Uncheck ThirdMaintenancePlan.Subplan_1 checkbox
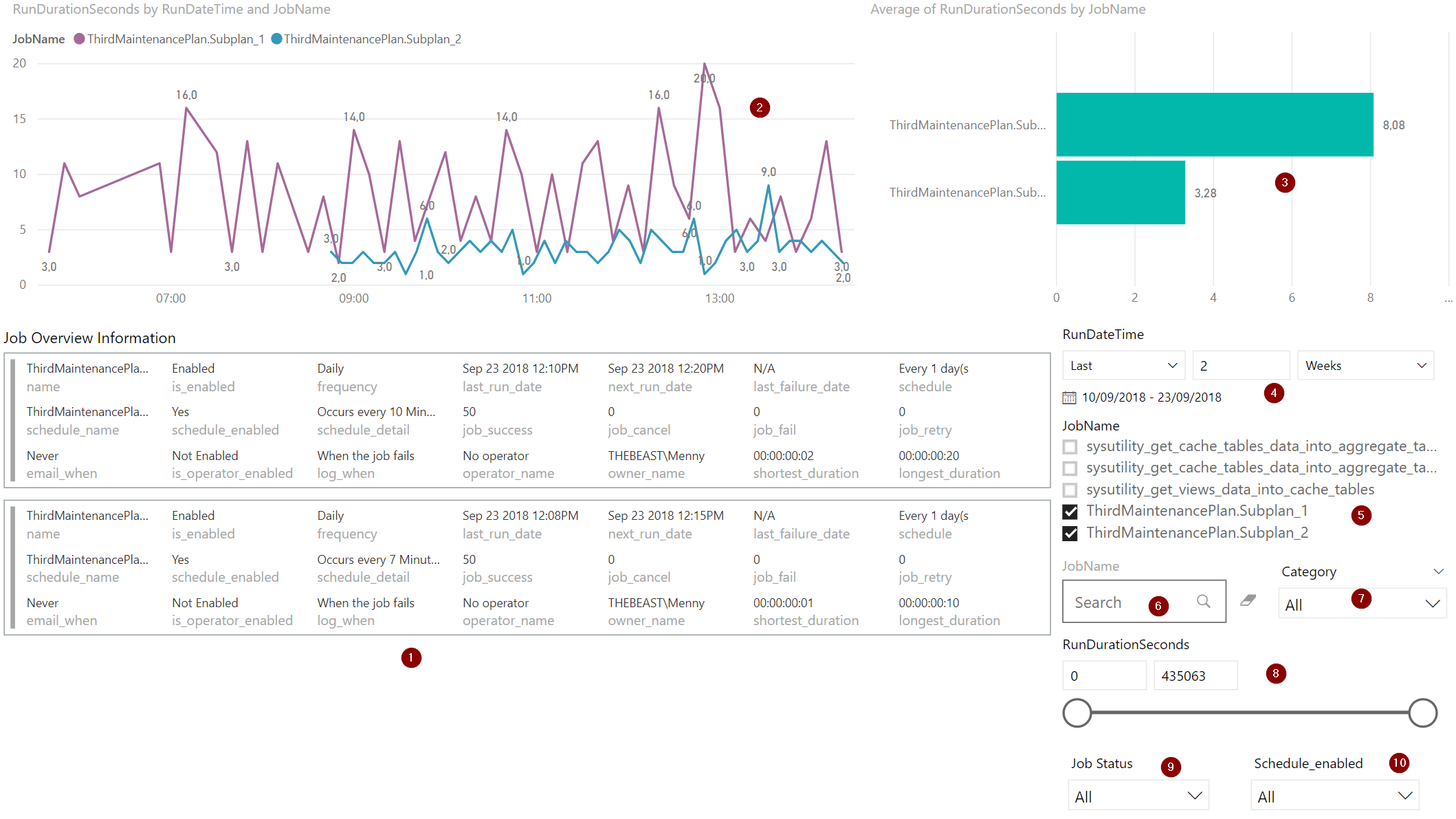Image resolution: width=1456 pixels, height=819 pixels. point(1070,512)
